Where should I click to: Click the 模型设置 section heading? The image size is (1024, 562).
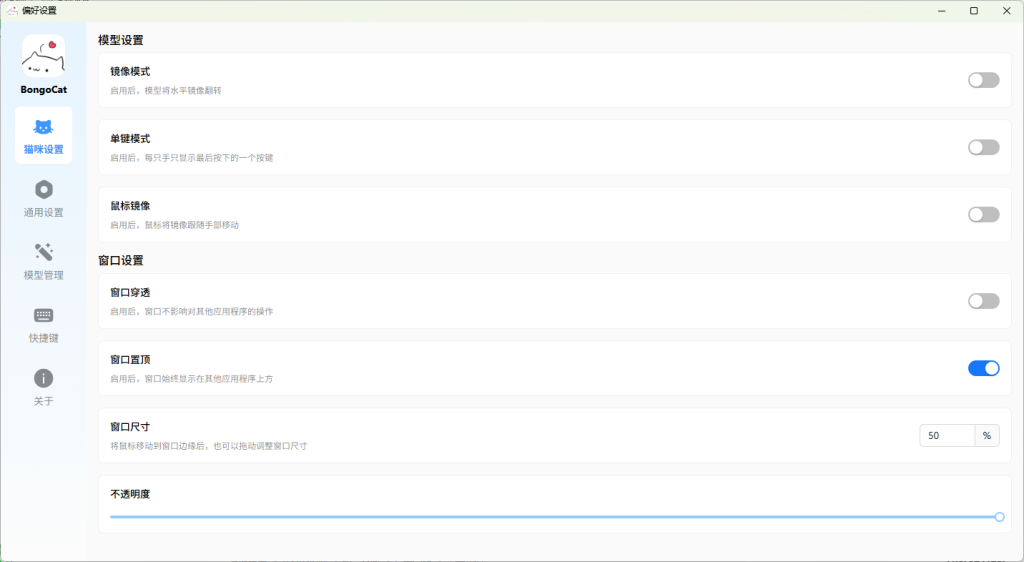point(121,41)
